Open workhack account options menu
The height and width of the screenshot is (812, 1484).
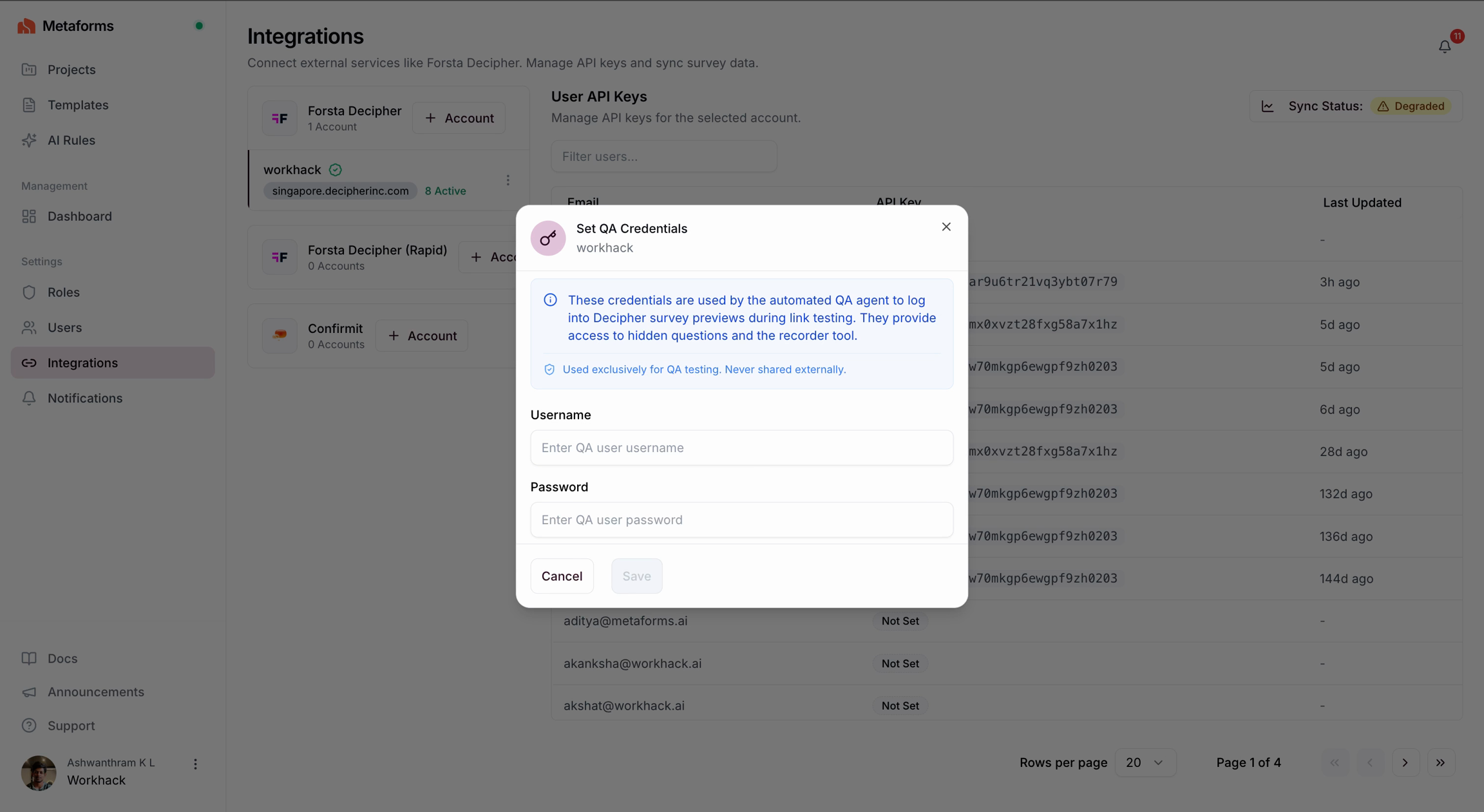[x=508, y=180]
